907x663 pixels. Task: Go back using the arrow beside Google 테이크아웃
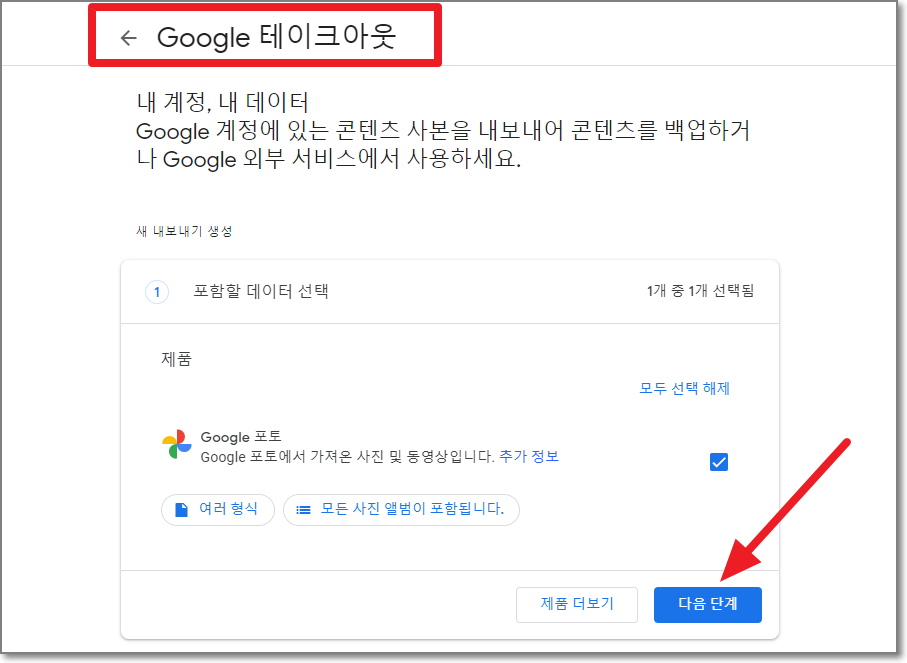click(x=128, y=38)
